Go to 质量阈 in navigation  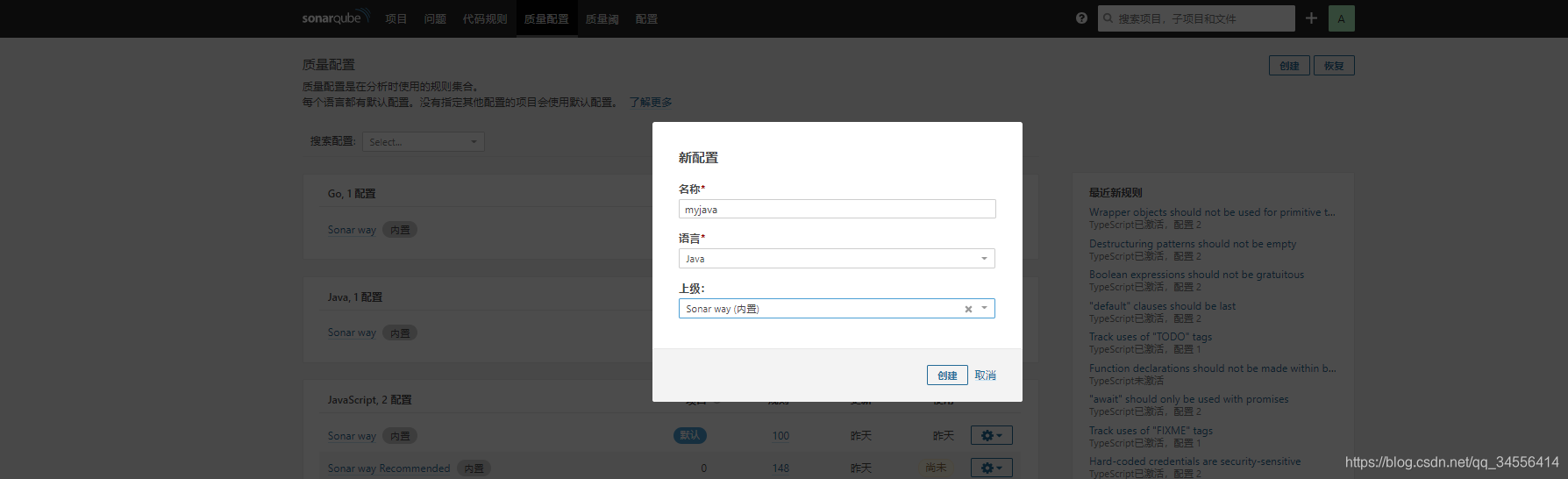(x=602, y=18)
